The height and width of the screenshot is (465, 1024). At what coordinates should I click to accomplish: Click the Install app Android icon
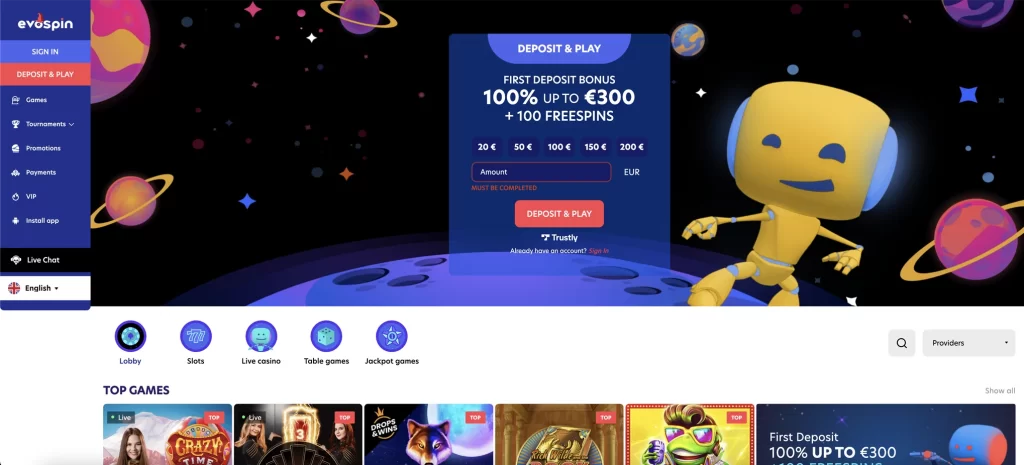point(16,221)
